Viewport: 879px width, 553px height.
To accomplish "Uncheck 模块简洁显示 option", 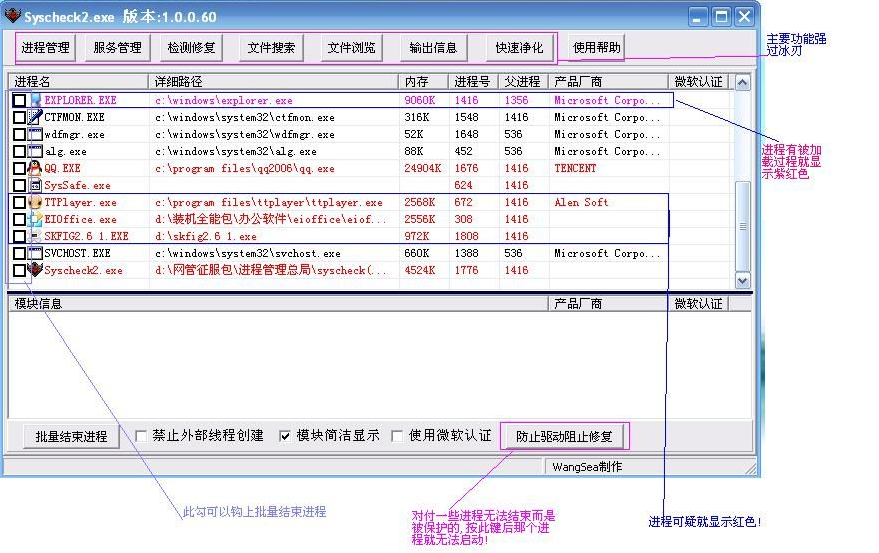I will point(285,436).
